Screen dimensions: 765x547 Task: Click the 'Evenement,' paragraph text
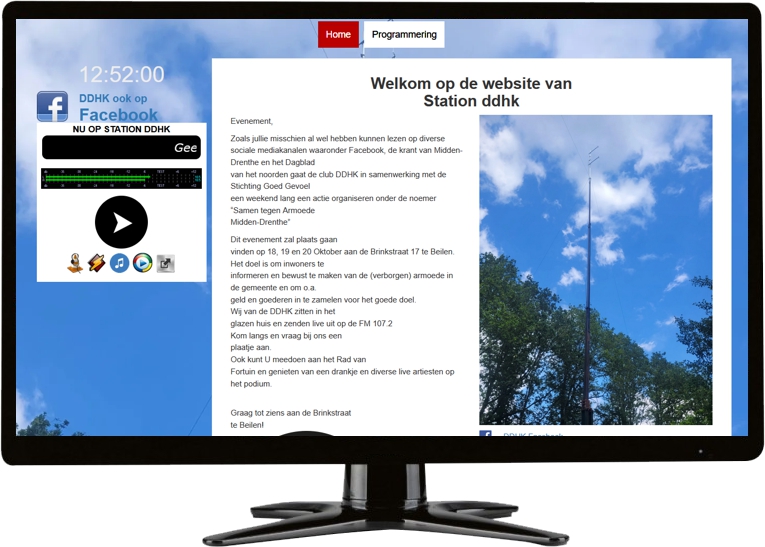click(252, 121)
